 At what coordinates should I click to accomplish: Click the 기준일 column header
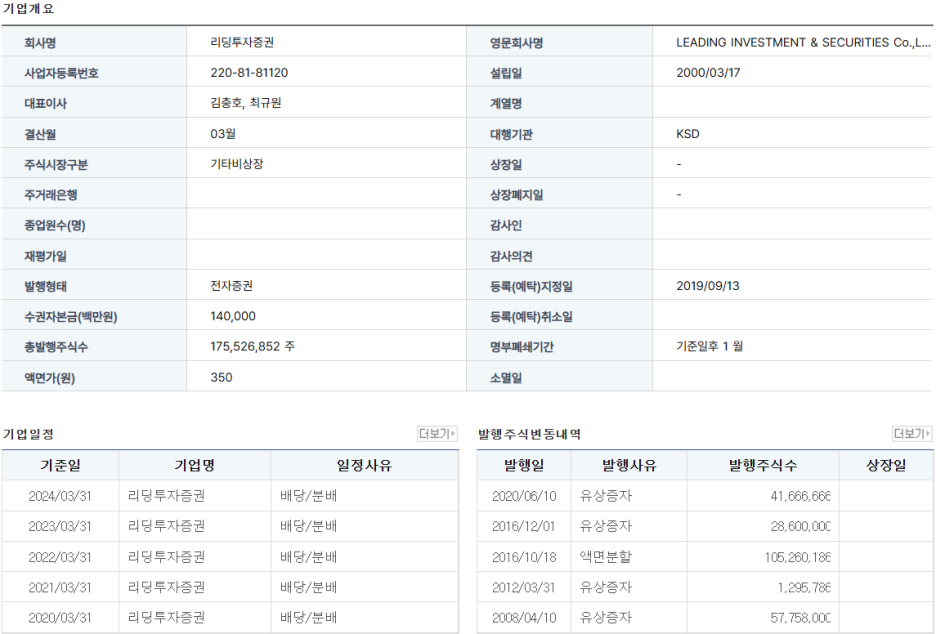60,465
